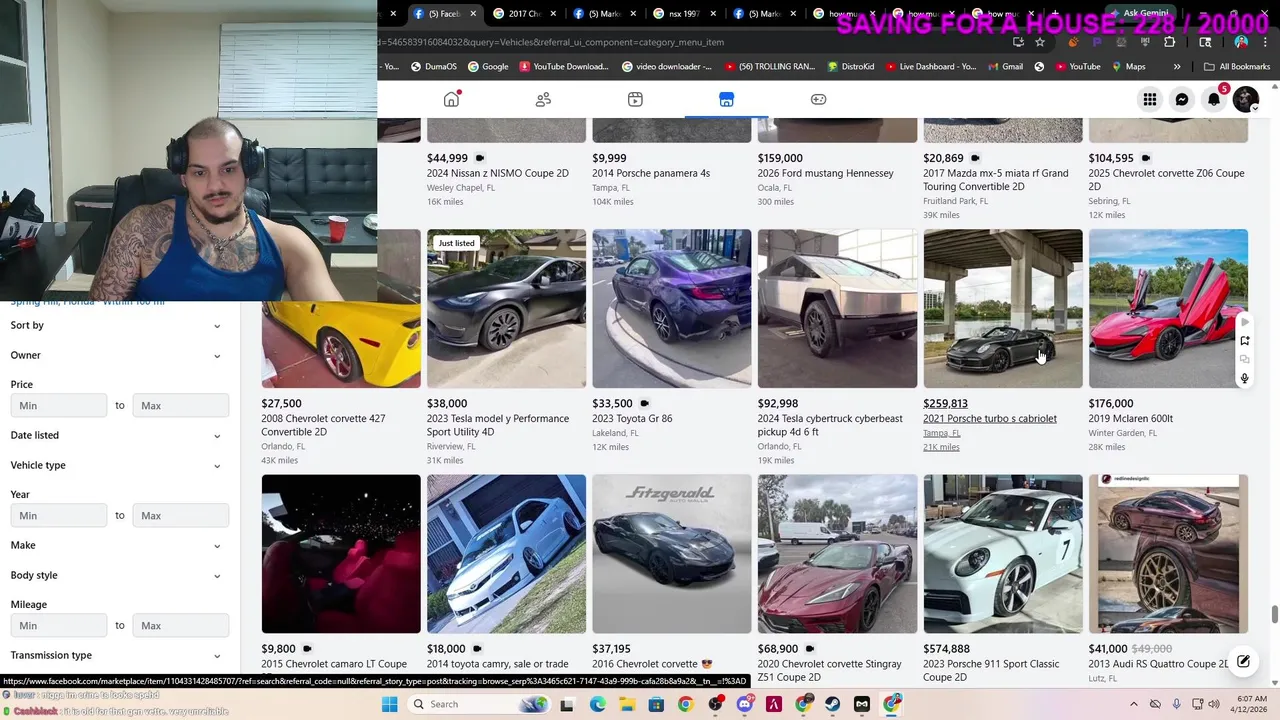1280x720 pixels.
Task: Click the Price Max input field
Action: [x=181, y=405]
